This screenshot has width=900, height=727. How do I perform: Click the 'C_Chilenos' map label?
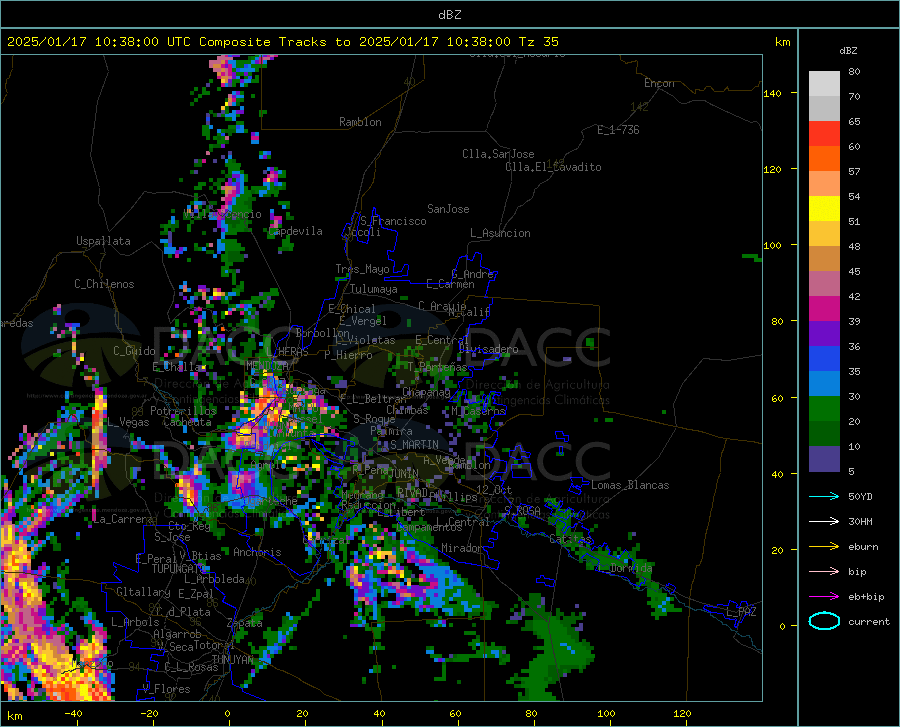pos(104,284)
